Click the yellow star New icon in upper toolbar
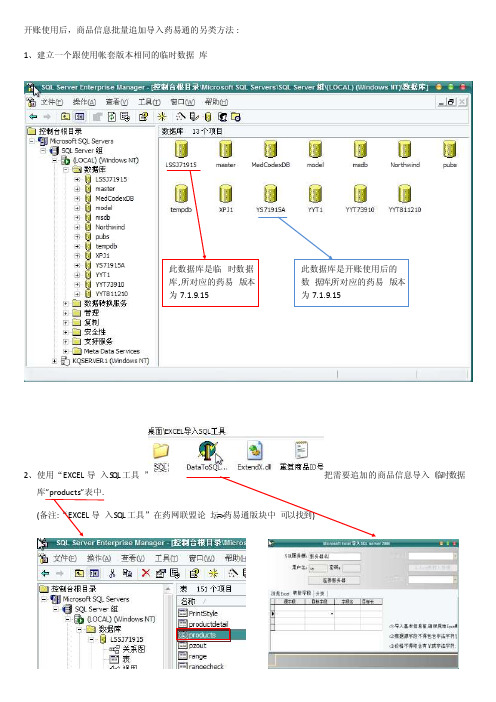Image resolution: width=496 pixels, height=702 pixels. tap(162, 117)
